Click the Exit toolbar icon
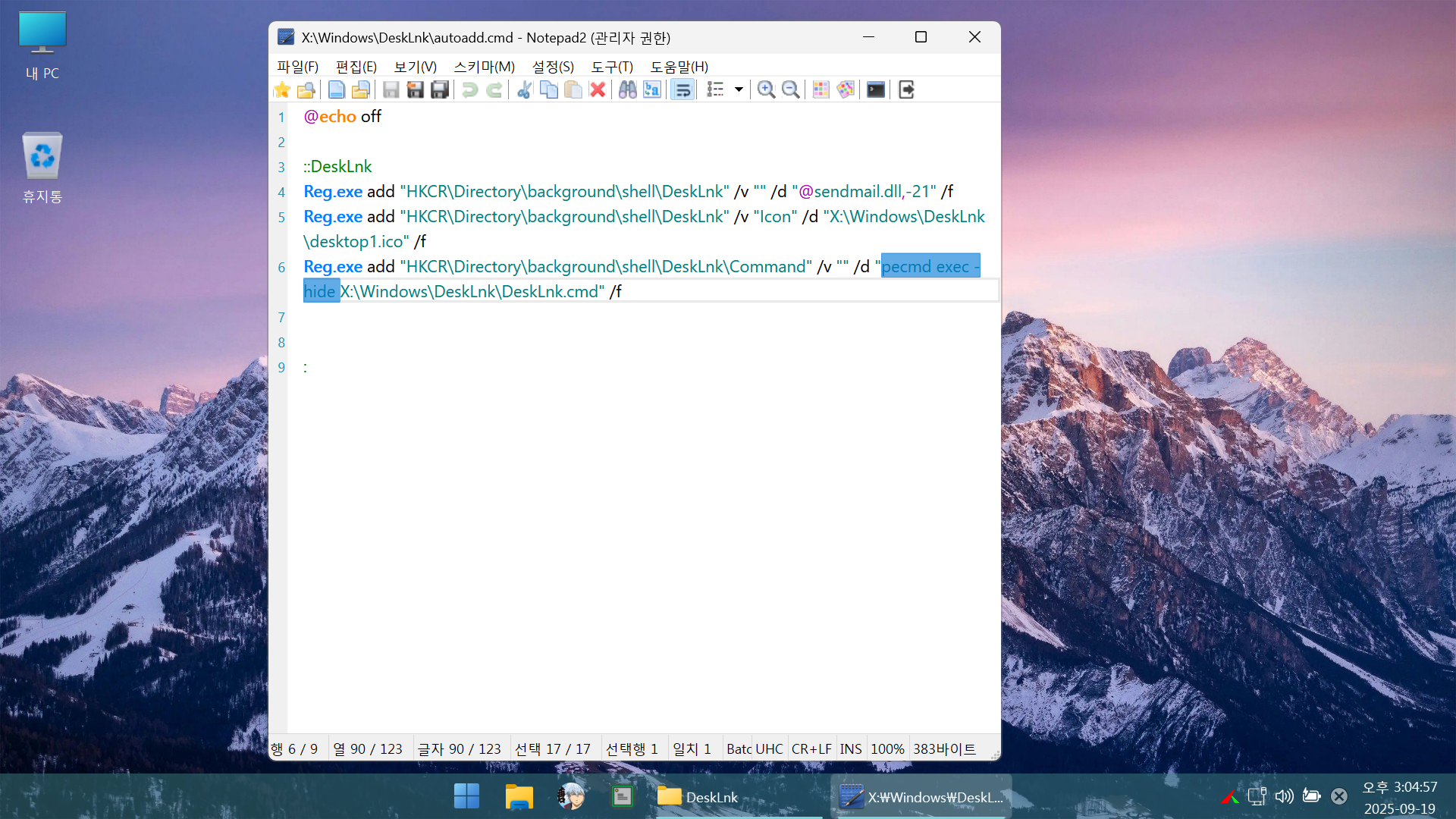 tap(906, 89)
